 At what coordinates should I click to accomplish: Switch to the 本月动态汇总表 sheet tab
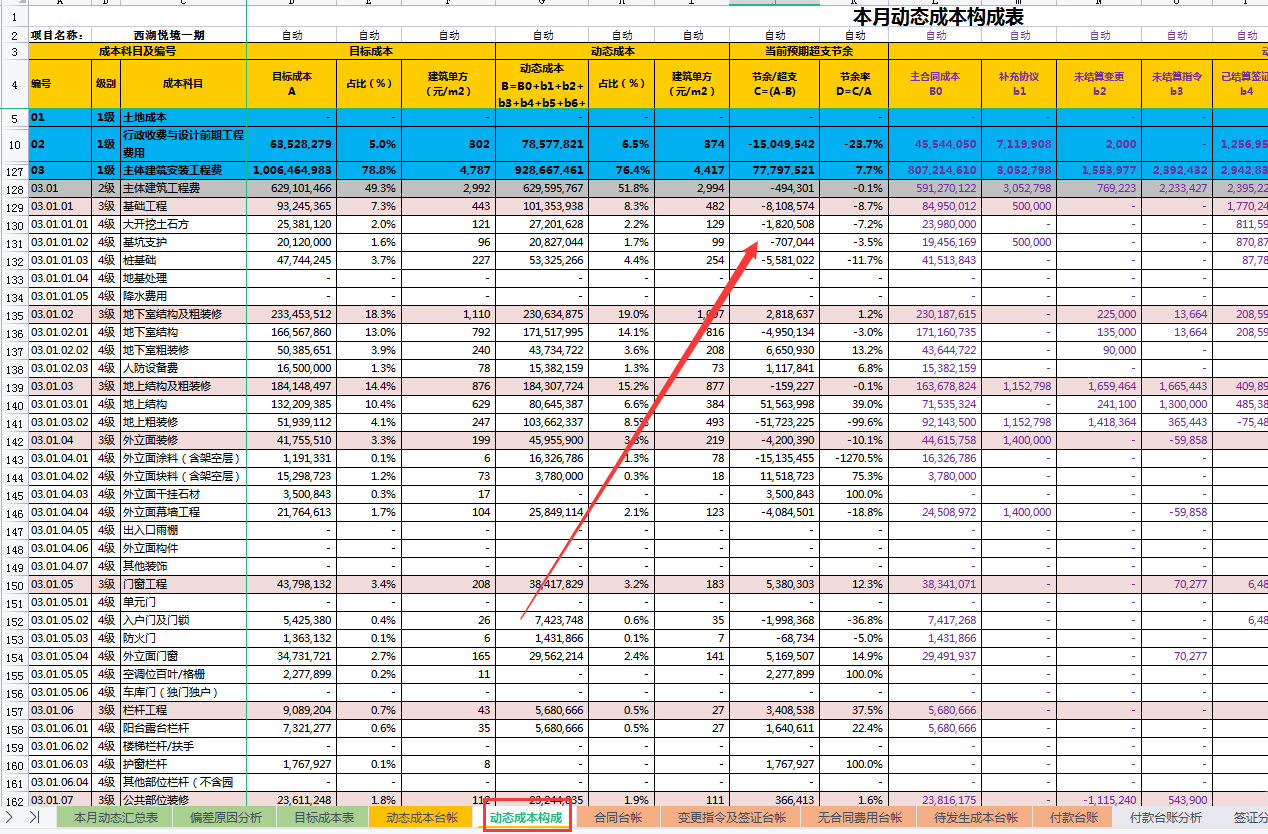pos(115,817)
